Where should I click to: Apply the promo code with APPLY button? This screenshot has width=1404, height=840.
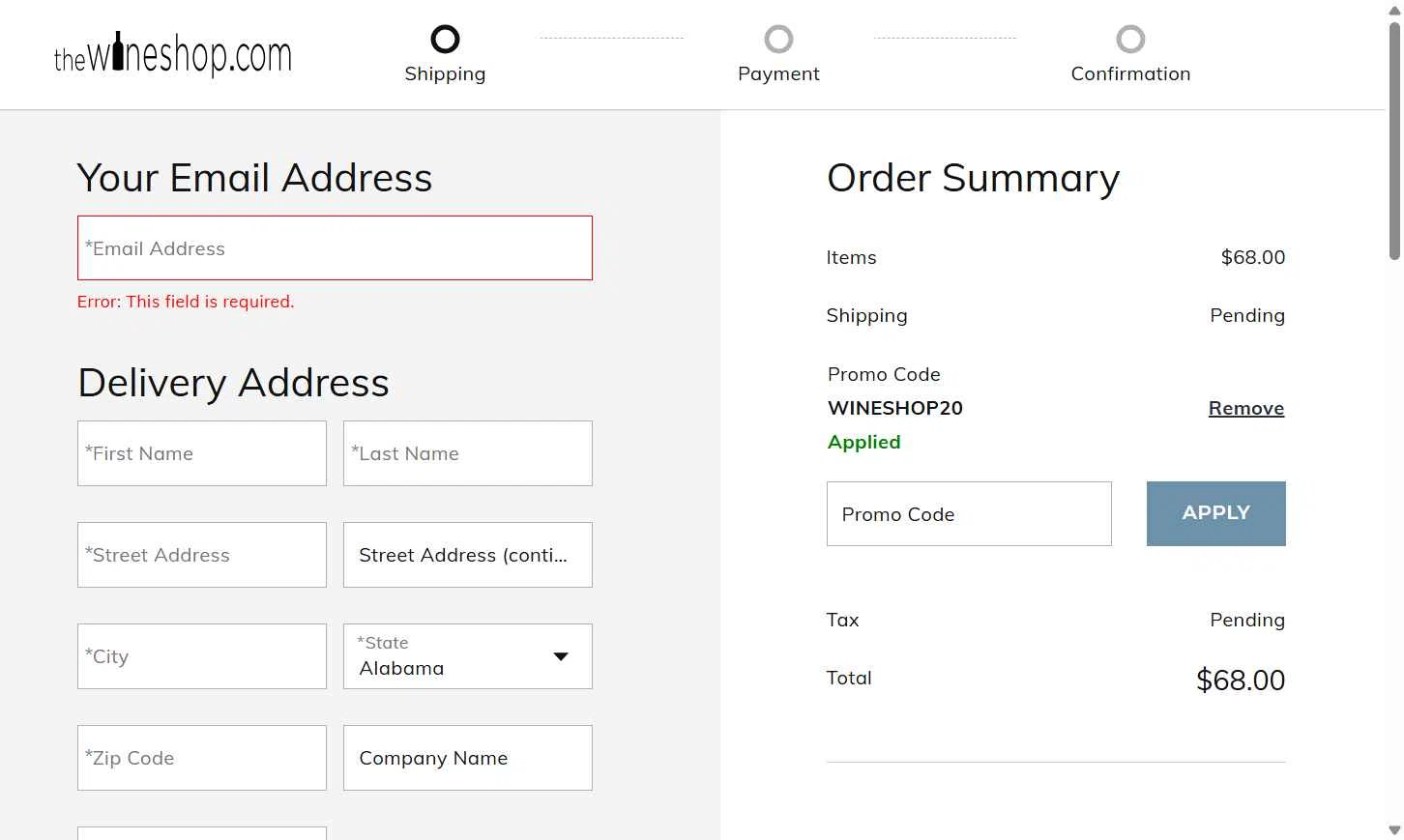pos(1216,513)
